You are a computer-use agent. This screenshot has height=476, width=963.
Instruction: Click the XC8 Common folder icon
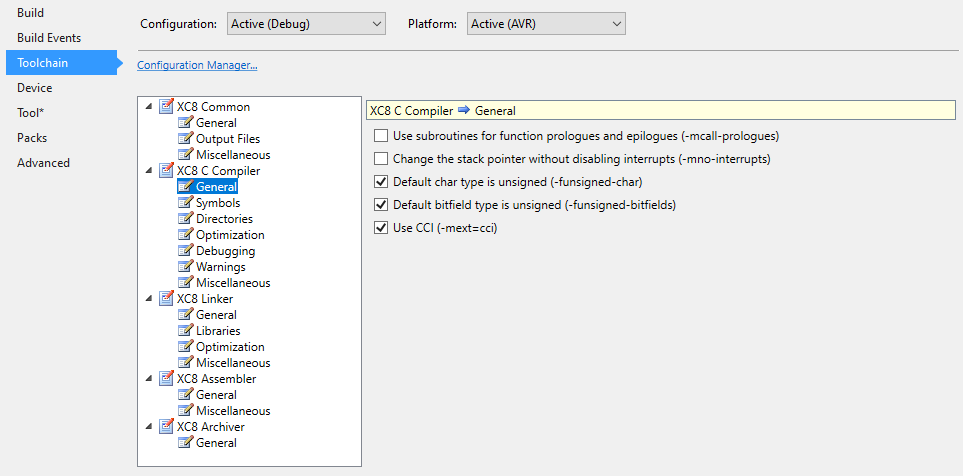pos(166,107)
